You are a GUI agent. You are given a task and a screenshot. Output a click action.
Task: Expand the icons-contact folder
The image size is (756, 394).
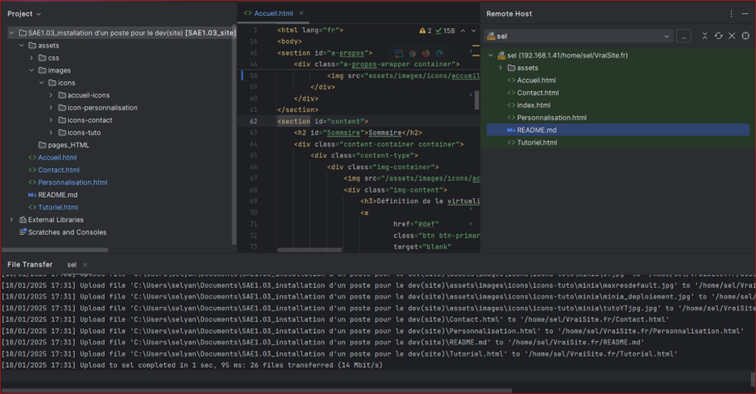click(51, 120)
